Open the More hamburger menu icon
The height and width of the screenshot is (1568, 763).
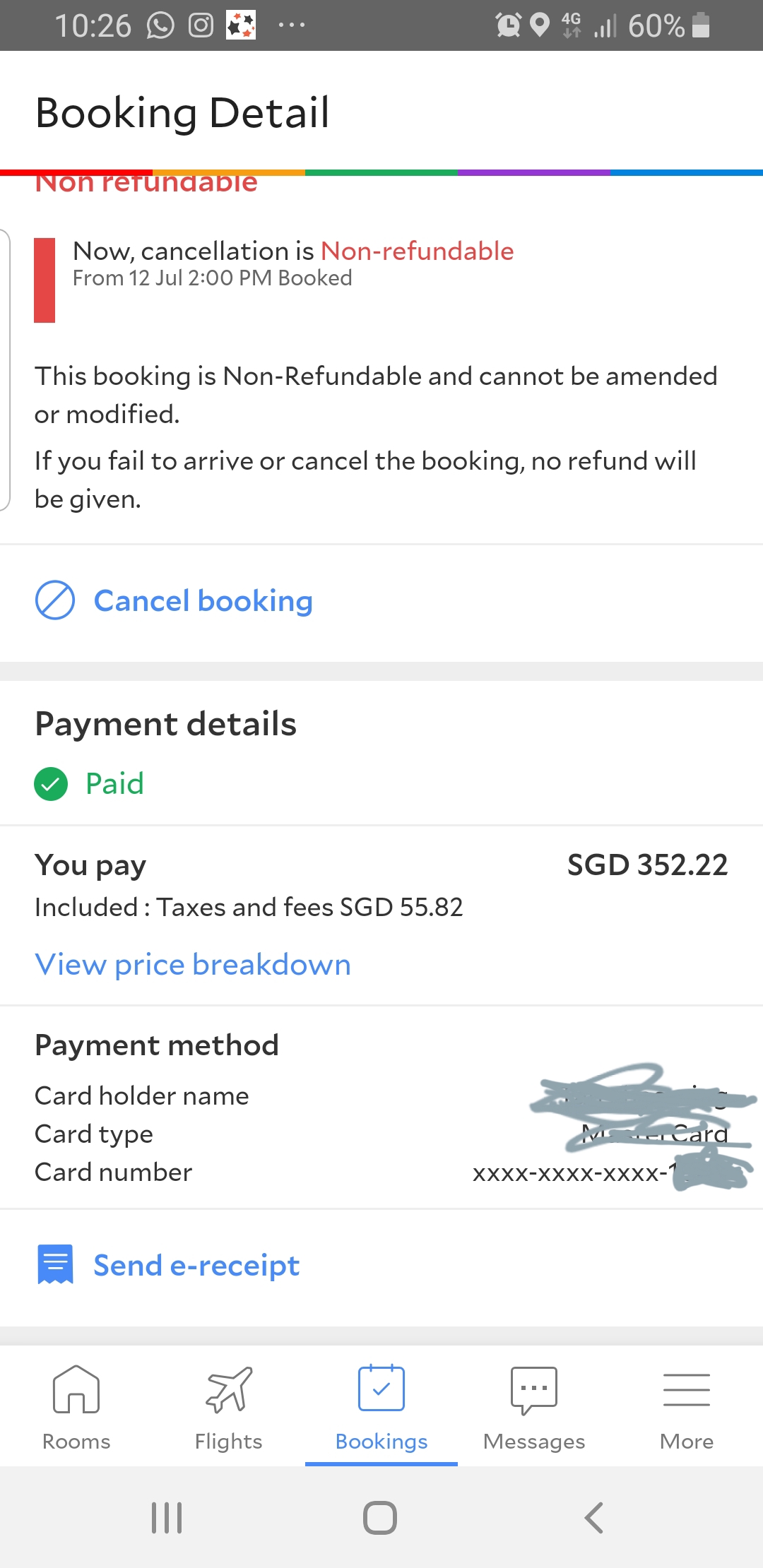pos(687,1389)
